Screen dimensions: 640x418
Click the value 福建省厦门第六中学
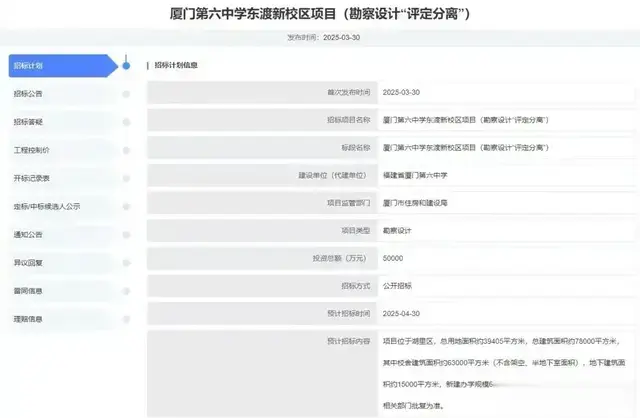pos(415,176)
